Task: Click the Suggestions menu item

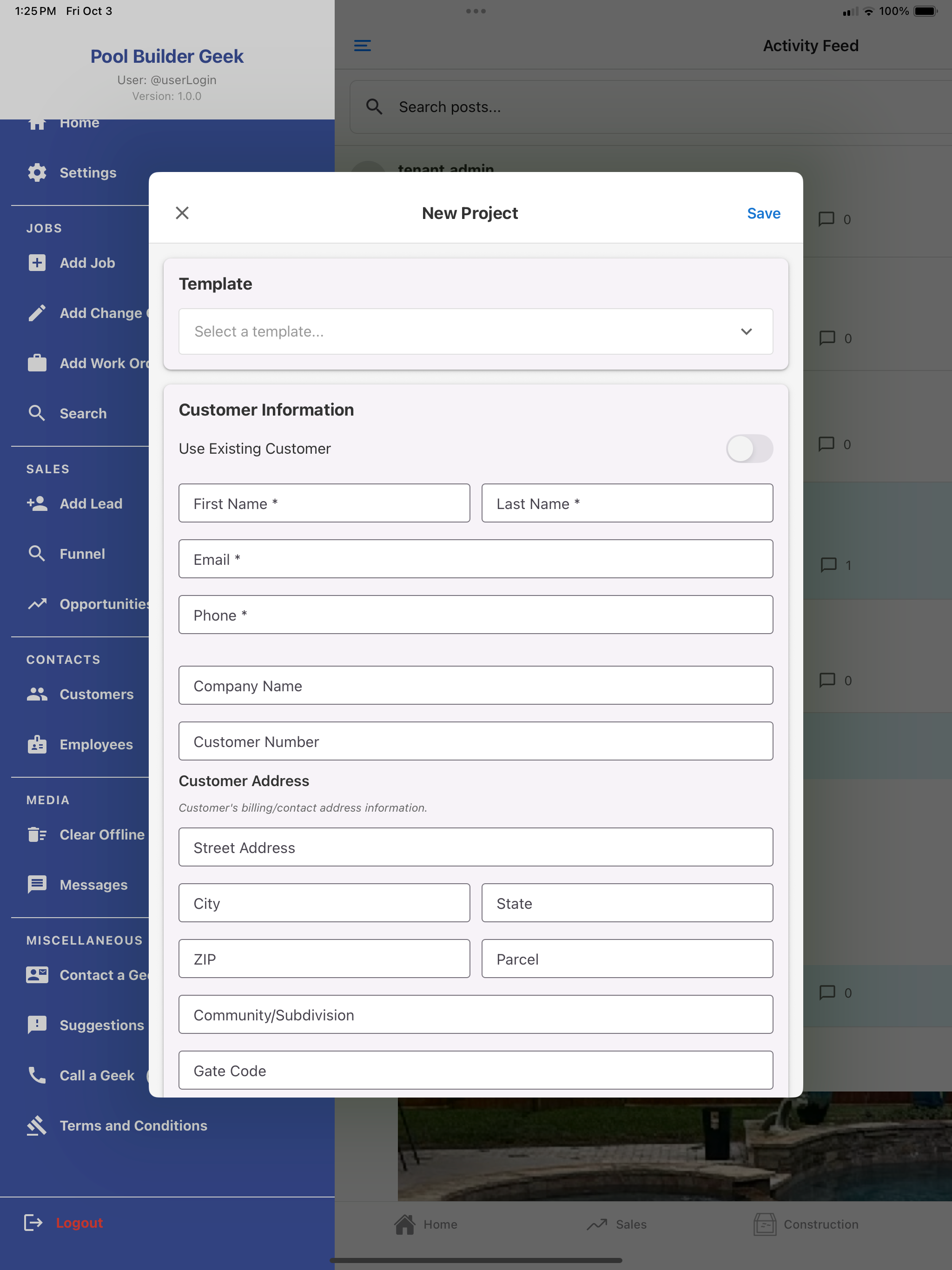Action: pos(102,1025)
